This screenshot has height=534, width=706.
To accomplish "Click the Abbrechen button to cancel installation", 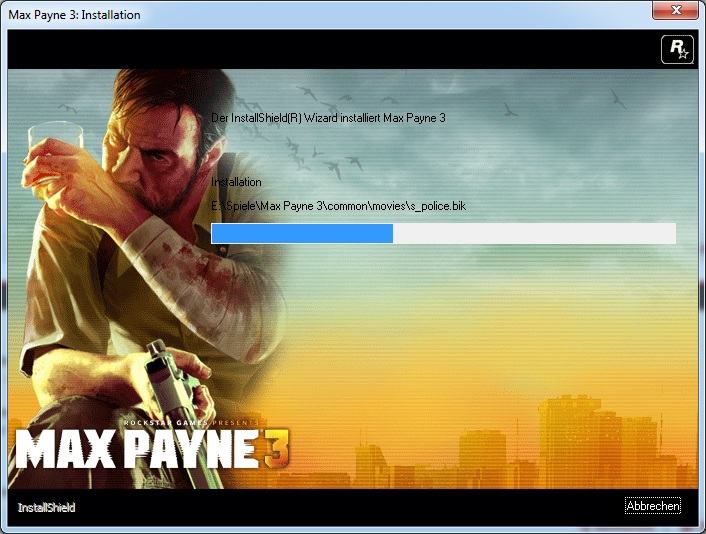I will [x=652, y=506].
